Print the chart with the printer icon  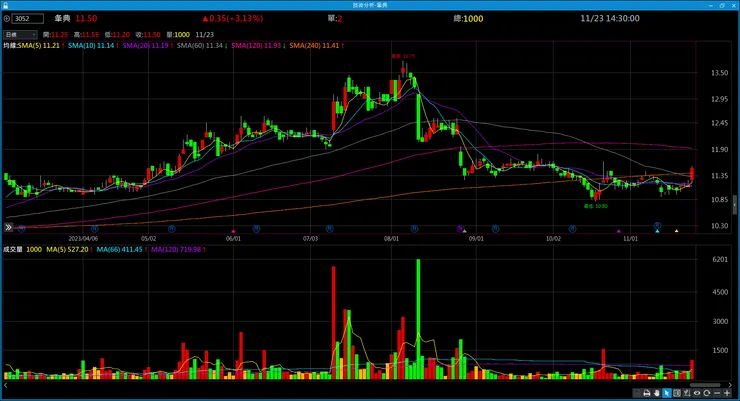(x=647, y=393)
